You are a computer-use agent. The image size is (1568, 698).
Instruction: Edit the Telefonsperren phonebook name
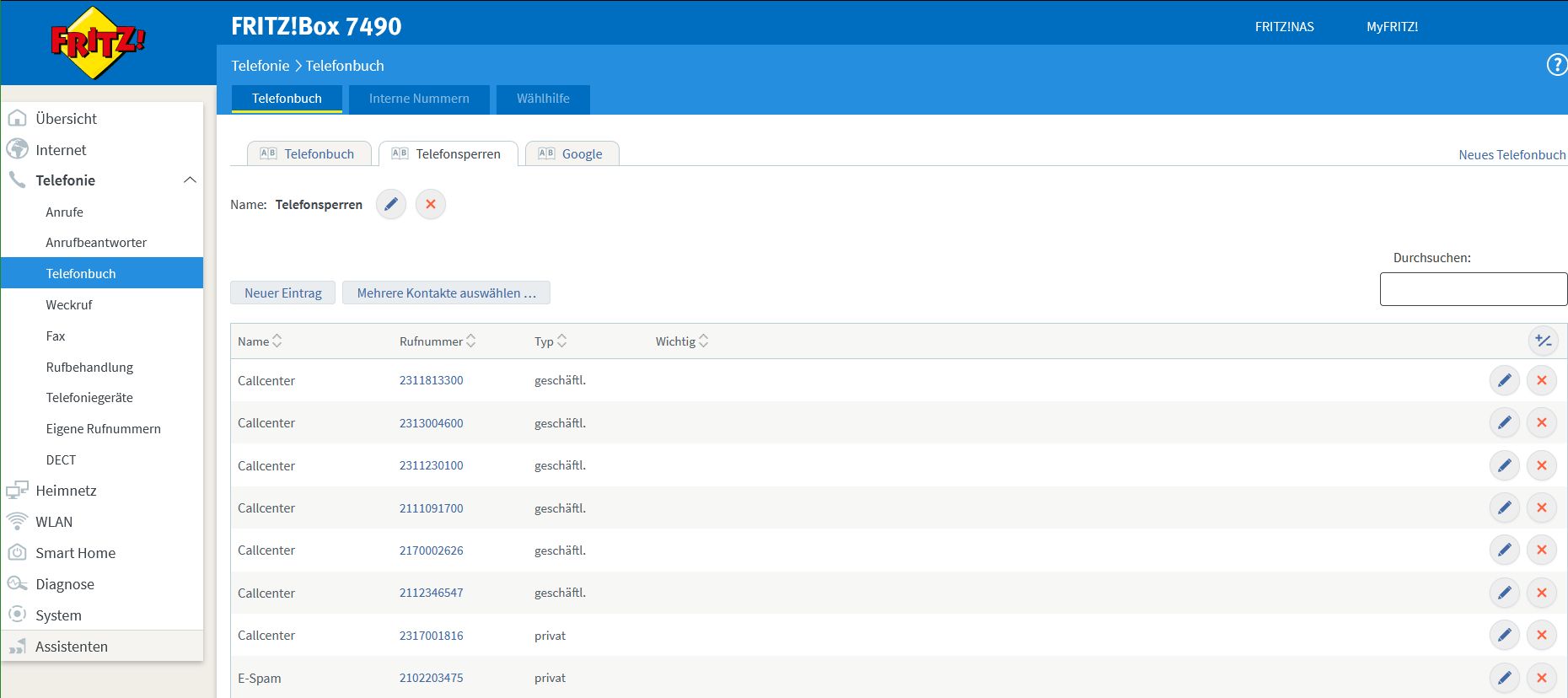(x=390, y=204)
